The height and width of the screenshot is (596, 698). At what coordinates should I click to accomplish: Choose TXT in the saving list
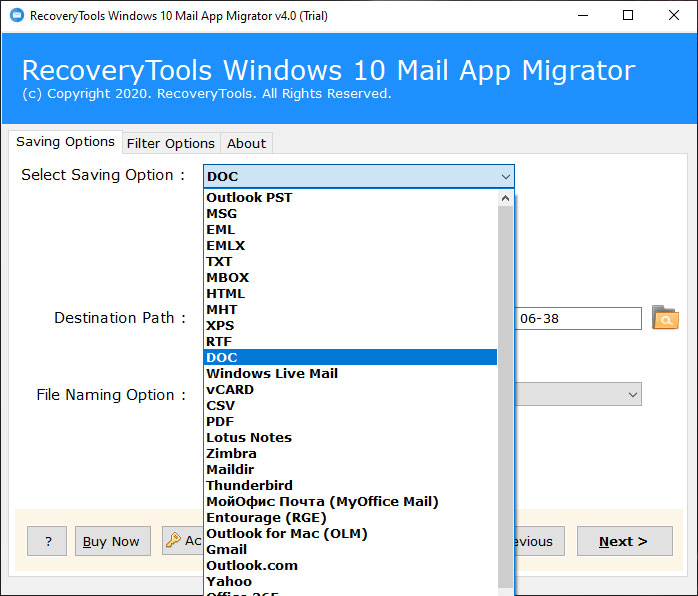[x=350, y=261]
